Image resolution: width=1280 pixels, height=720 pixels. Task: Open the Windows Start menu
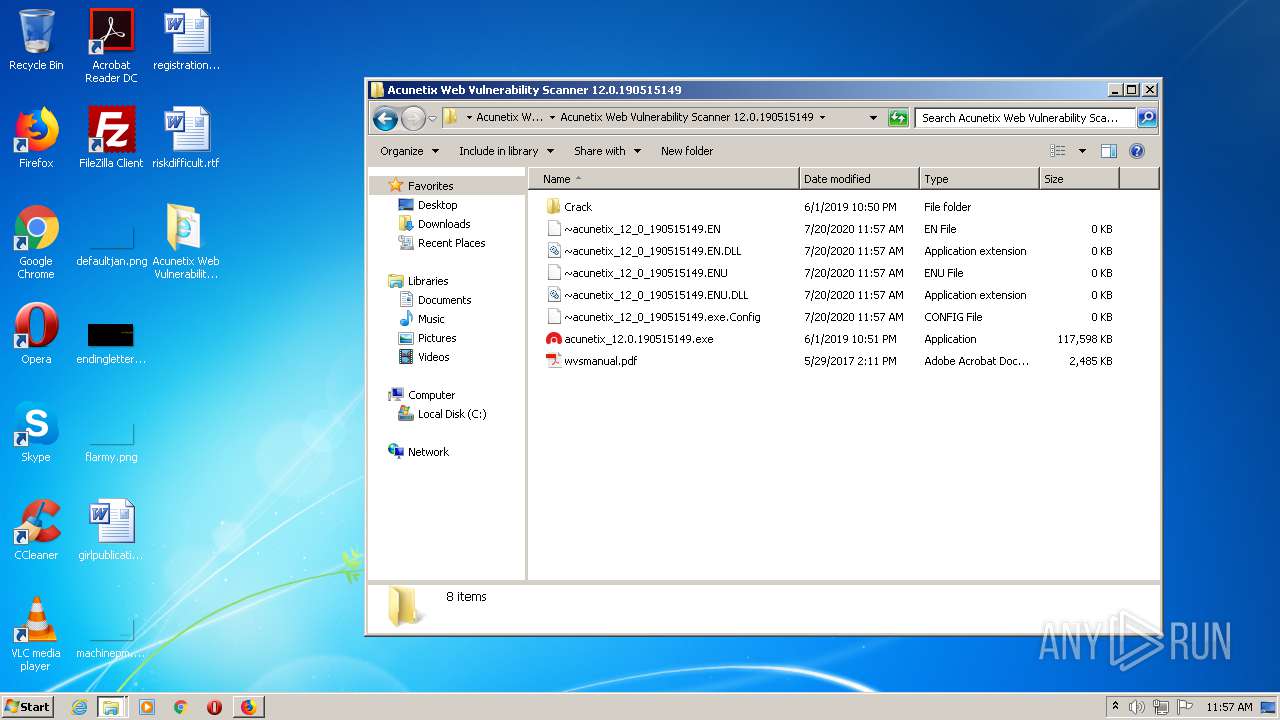(x=28, y=707)
